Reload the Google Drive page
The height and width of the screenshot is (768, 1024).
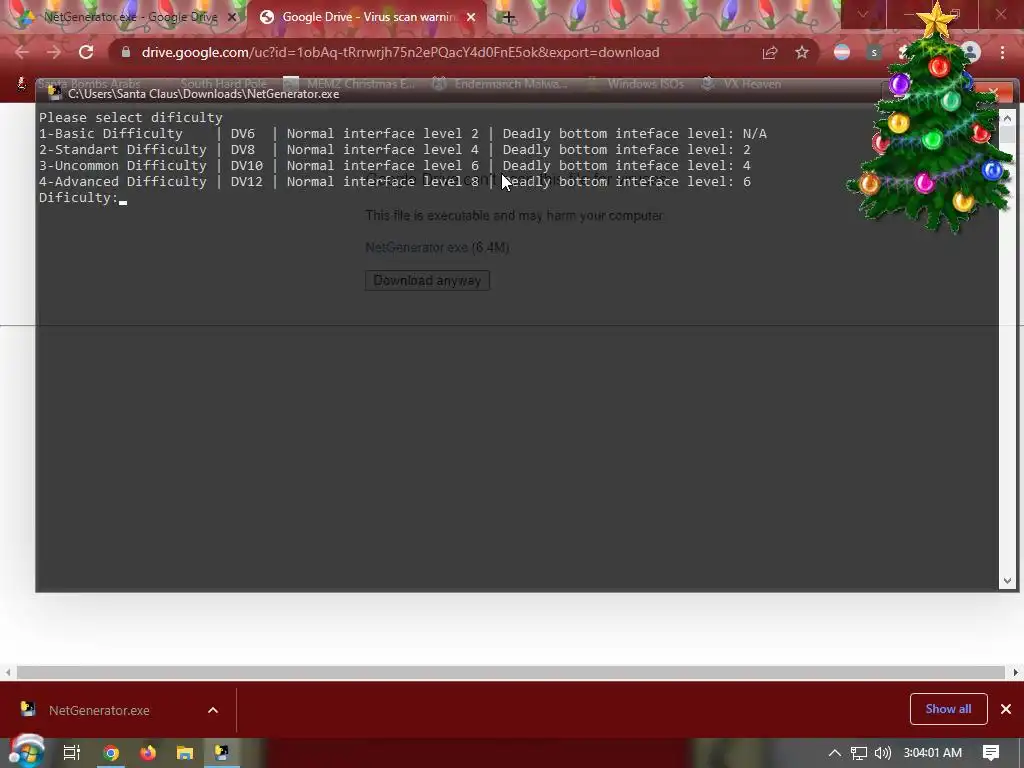pos(86,52)
